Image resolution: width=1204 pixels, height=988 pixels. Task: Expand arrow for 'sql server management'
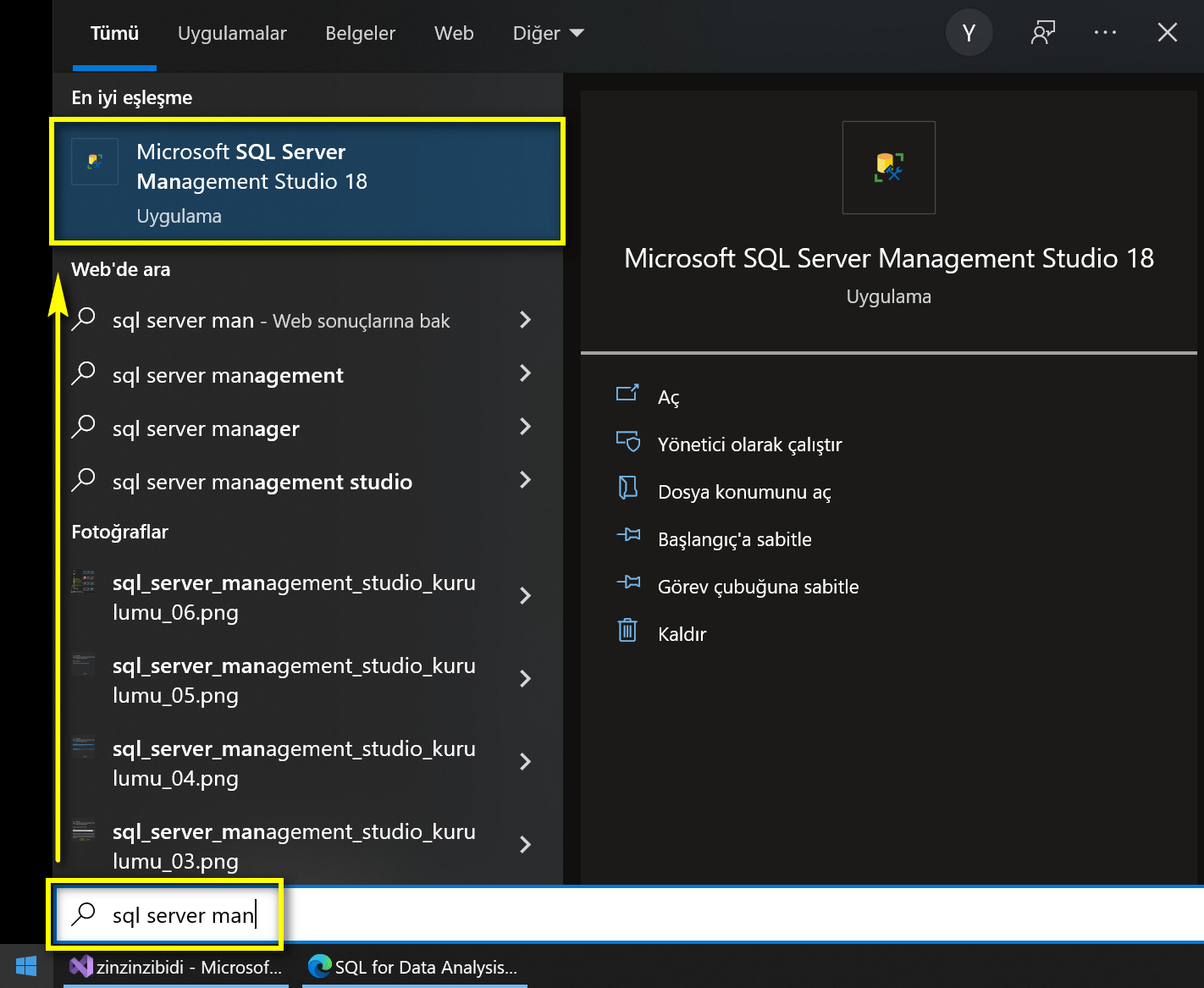click(x=525, y=373)
